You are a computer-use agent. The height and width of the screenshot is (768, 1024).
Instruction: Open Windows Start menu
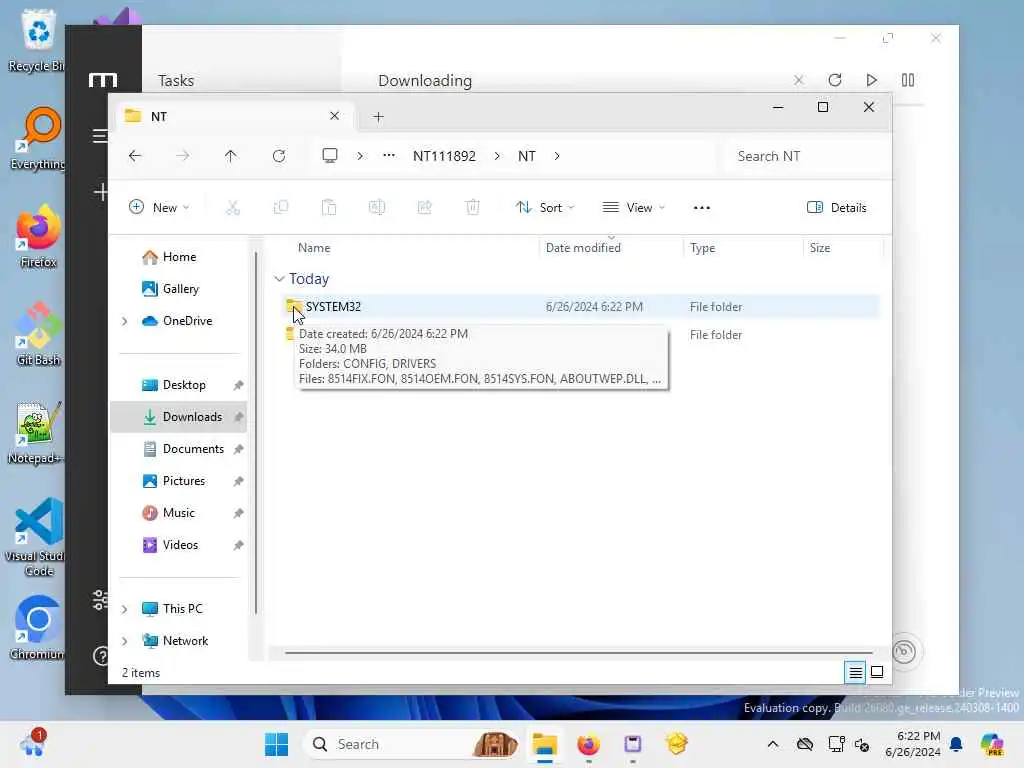(x=277, y=744)
